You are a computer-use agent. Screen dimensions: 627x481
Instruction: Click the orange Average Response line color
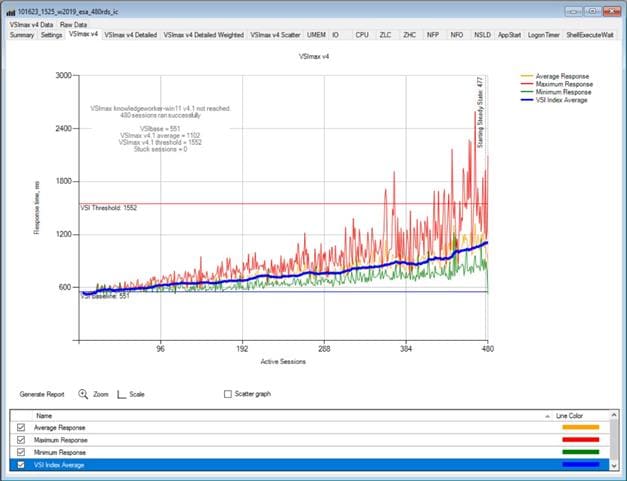coord(581,427)
